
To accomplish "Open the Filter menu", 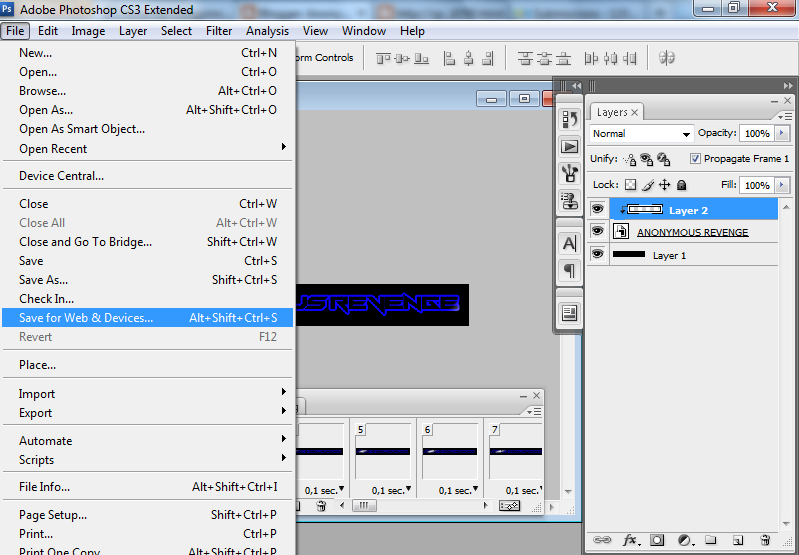I will [x=219, y=31].
